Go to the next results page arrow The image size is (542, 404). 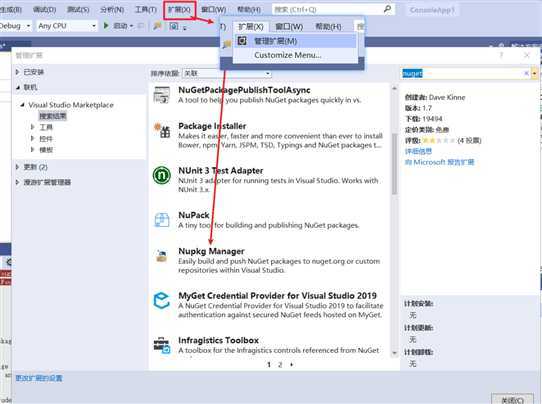[x=291, y=364]
